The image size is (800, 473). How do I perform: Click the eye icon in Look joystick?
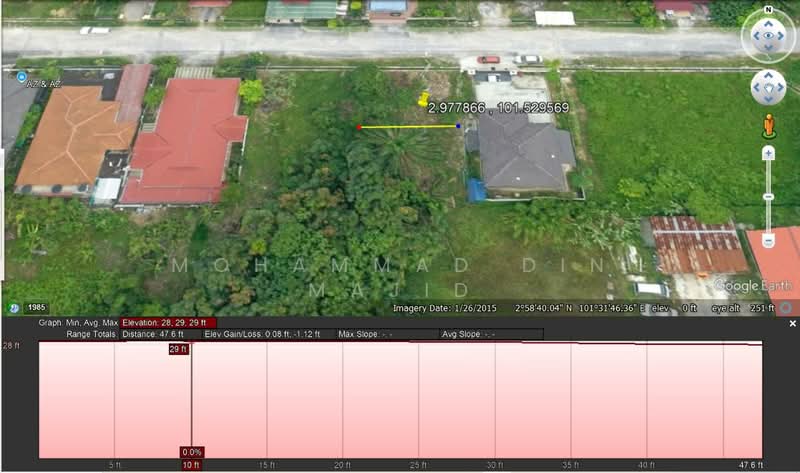coord(768,37)
